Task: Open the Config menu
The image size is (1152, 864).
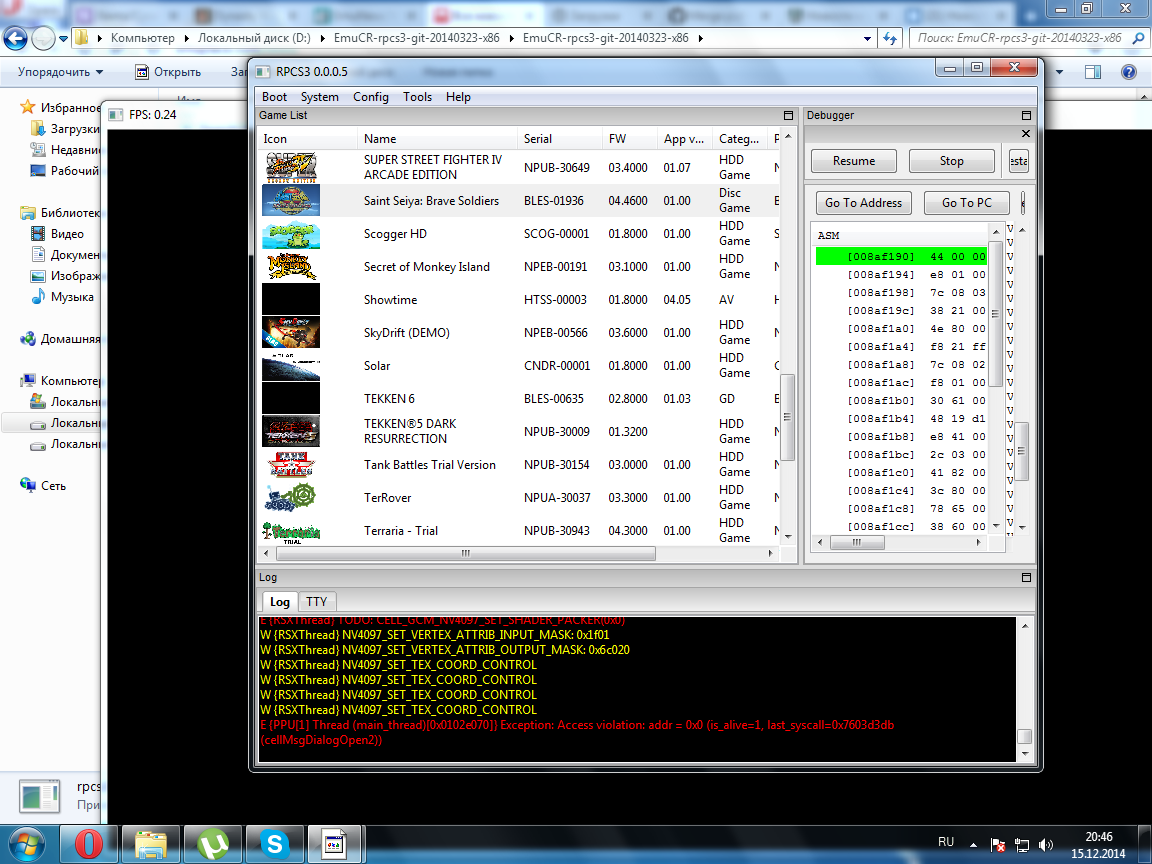Action: tap(370, 97)
